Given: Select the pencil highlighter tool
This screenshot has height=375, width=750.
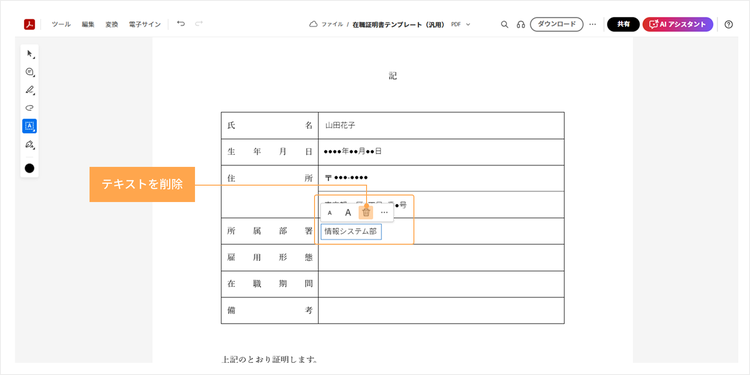Looking at the screenshot, I should tap(30, 90).
